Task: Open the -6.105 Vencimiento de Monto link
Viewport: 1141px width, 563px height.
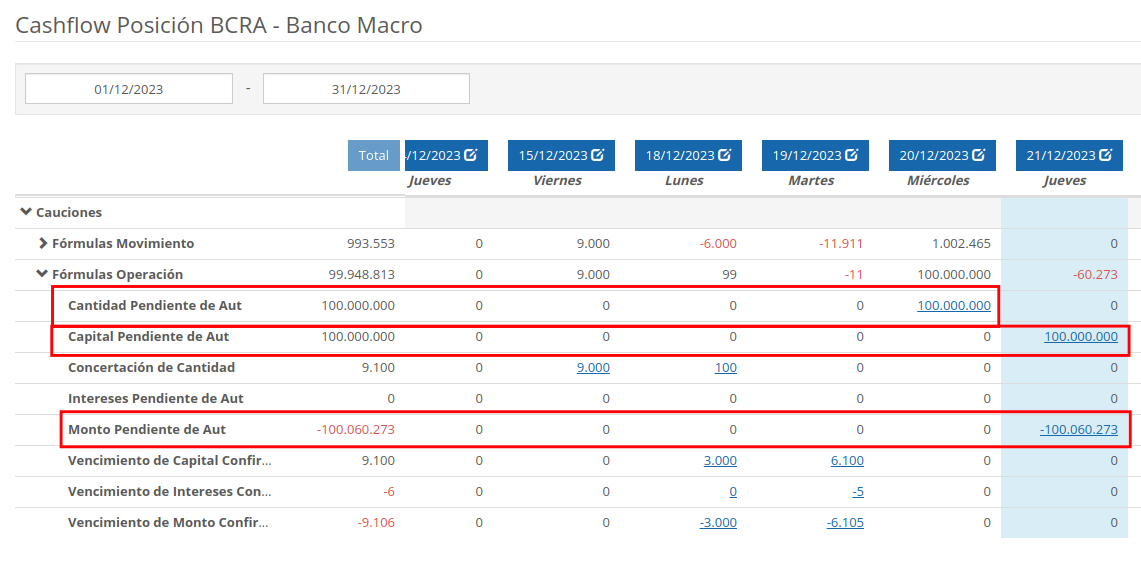Action: coord(845,523)
